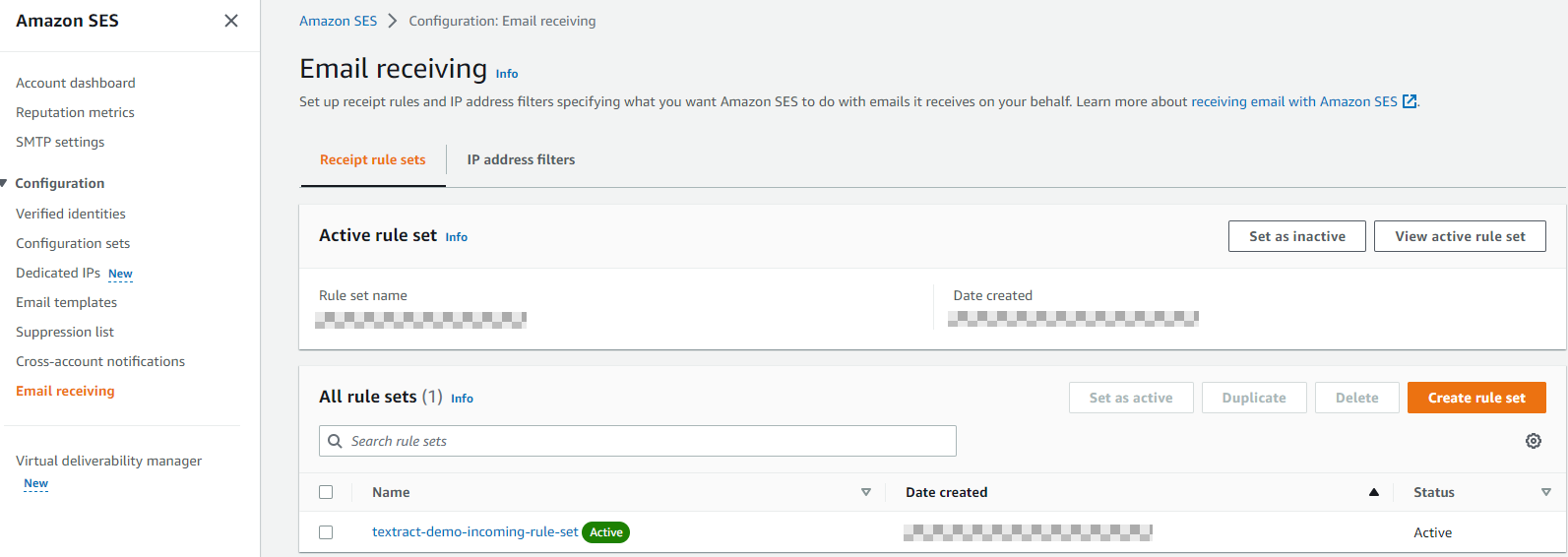Open Info link beside Active rule set
The height and width of the screenshot is (557, 1568).
[457, 237]
